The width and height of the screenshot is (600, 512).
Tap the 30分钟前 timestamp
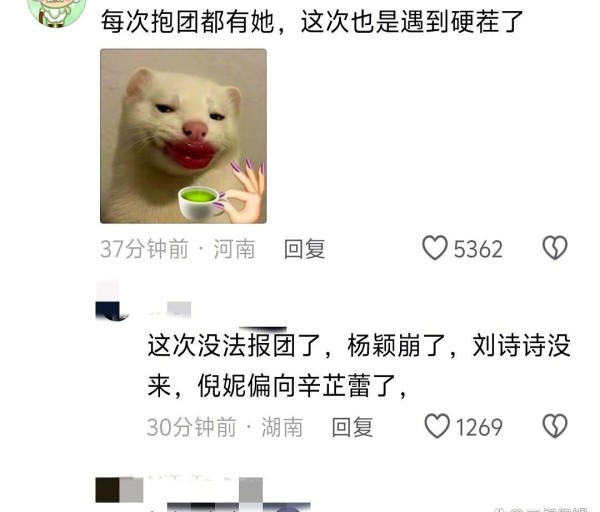(192, 427)
